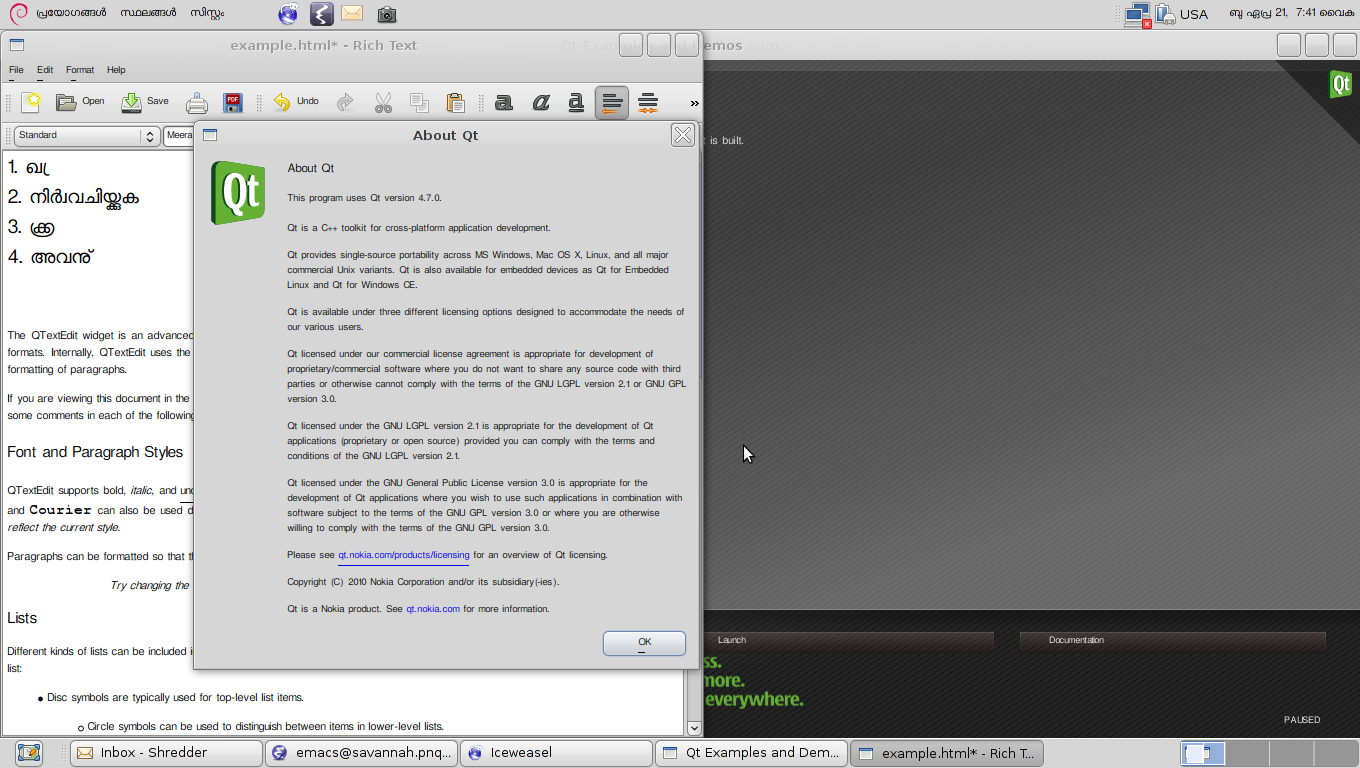
Task: Open the Help menu
Action: 116,70
